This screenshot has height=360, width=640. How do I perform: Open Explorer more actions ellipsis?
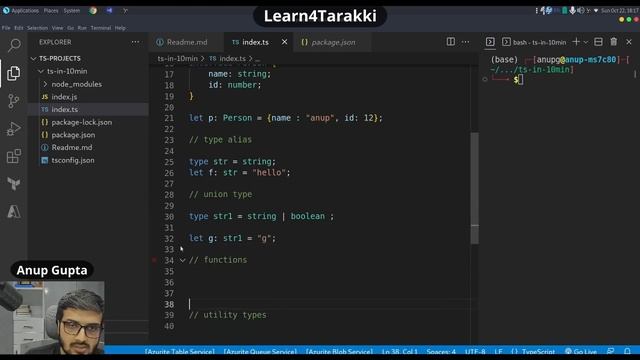coord(136,42)
